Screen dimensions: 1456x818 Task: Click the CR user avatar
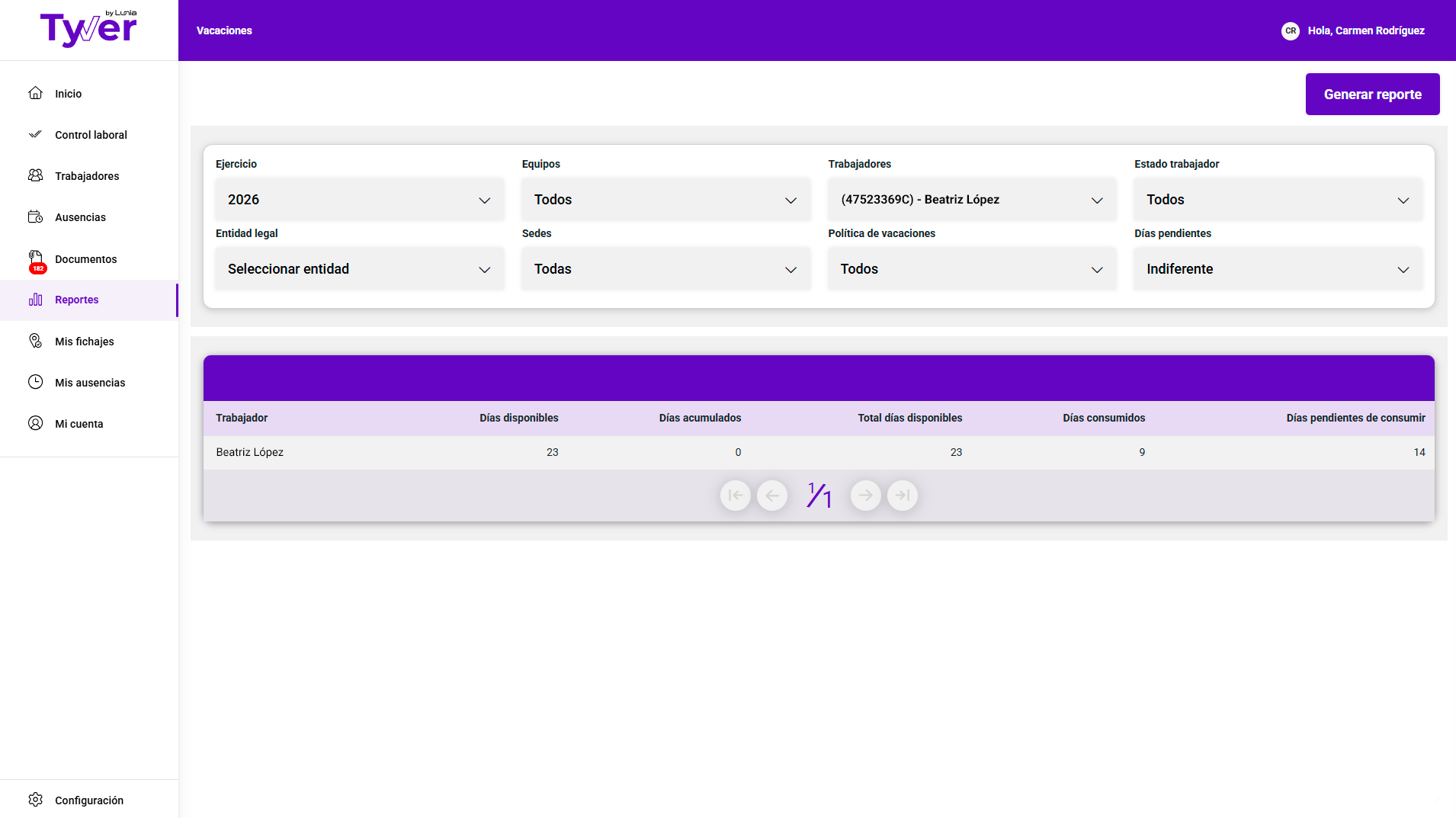coord(1290,30)
